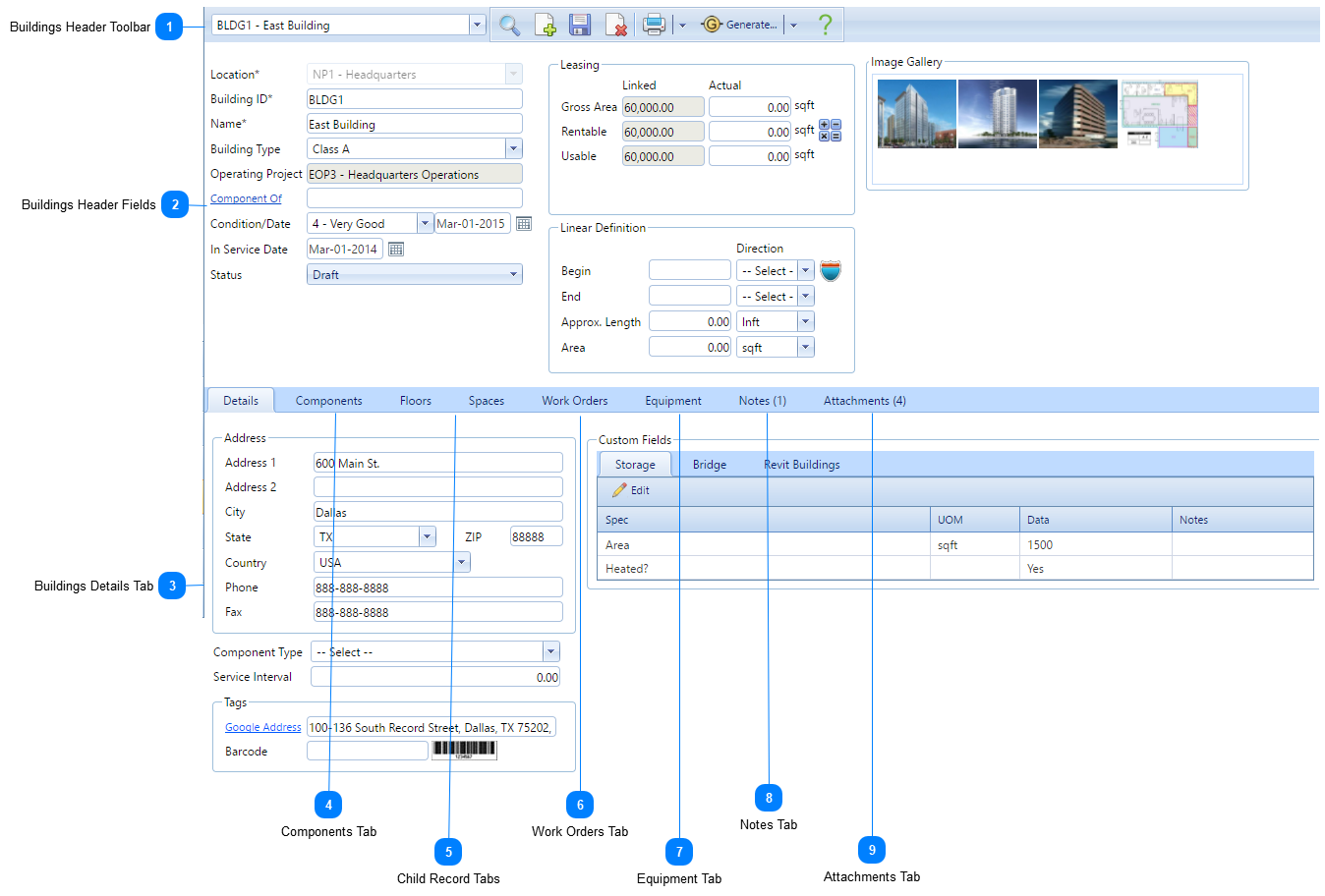
Task: Open the Spaces tab
Action: pos(487,401)
